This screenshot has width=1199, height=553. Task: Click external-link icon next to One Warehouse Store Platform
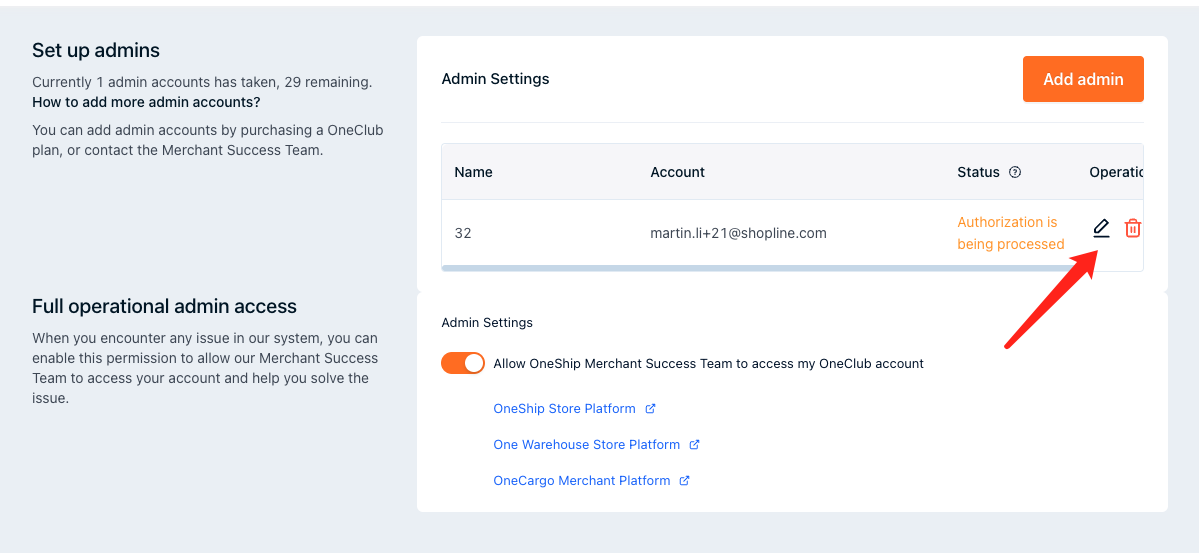click(694, 445)
